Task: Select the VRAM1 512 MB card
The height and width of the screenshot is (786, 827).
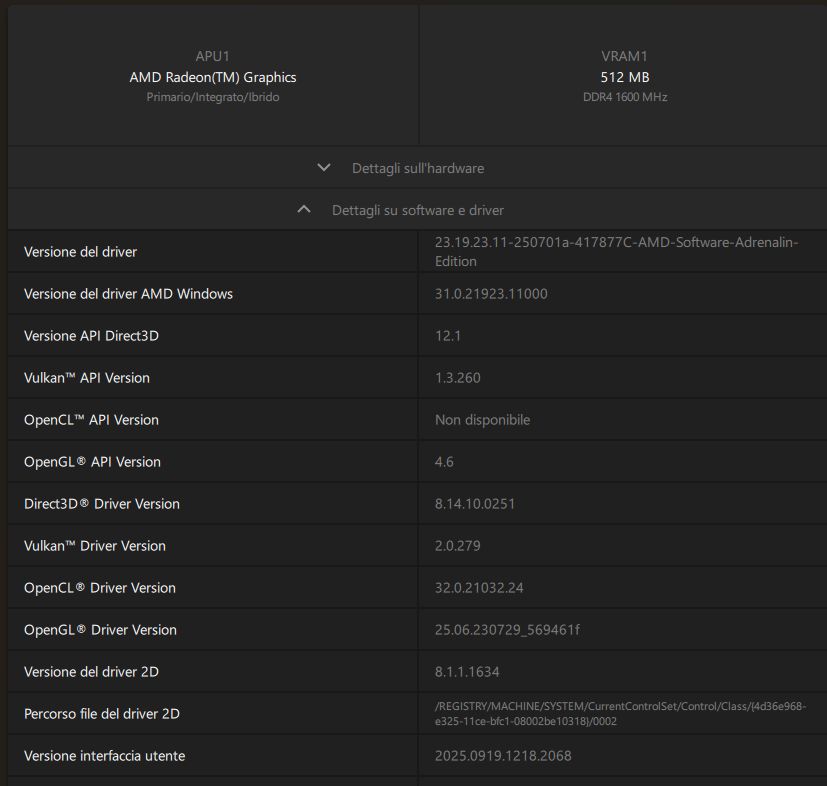Action: [x=624, y=77]
